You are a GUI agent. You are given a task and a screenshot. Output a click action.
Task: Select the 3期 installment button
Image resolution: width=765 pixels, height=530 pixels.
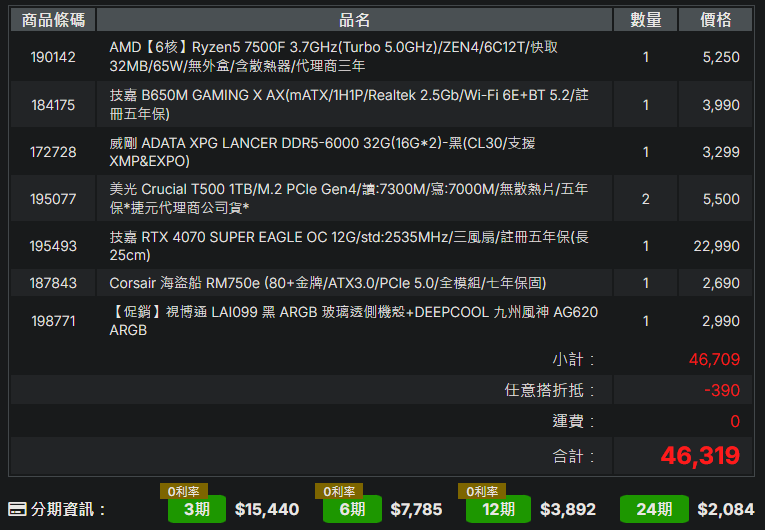click(x=197, y=509)
